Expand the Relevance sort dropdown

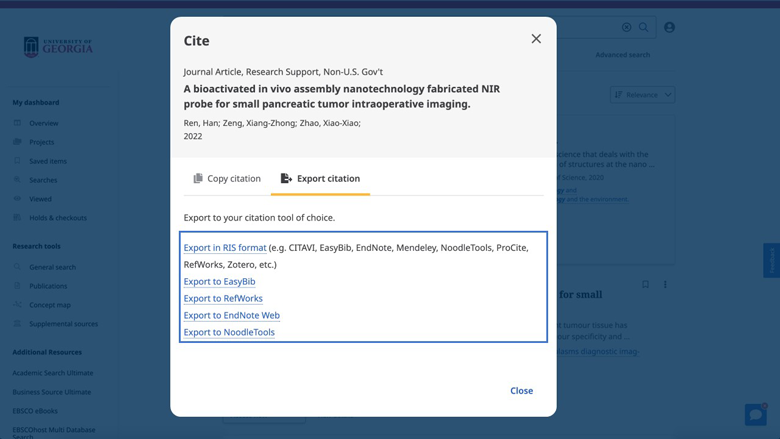click(x=642, y=94)
